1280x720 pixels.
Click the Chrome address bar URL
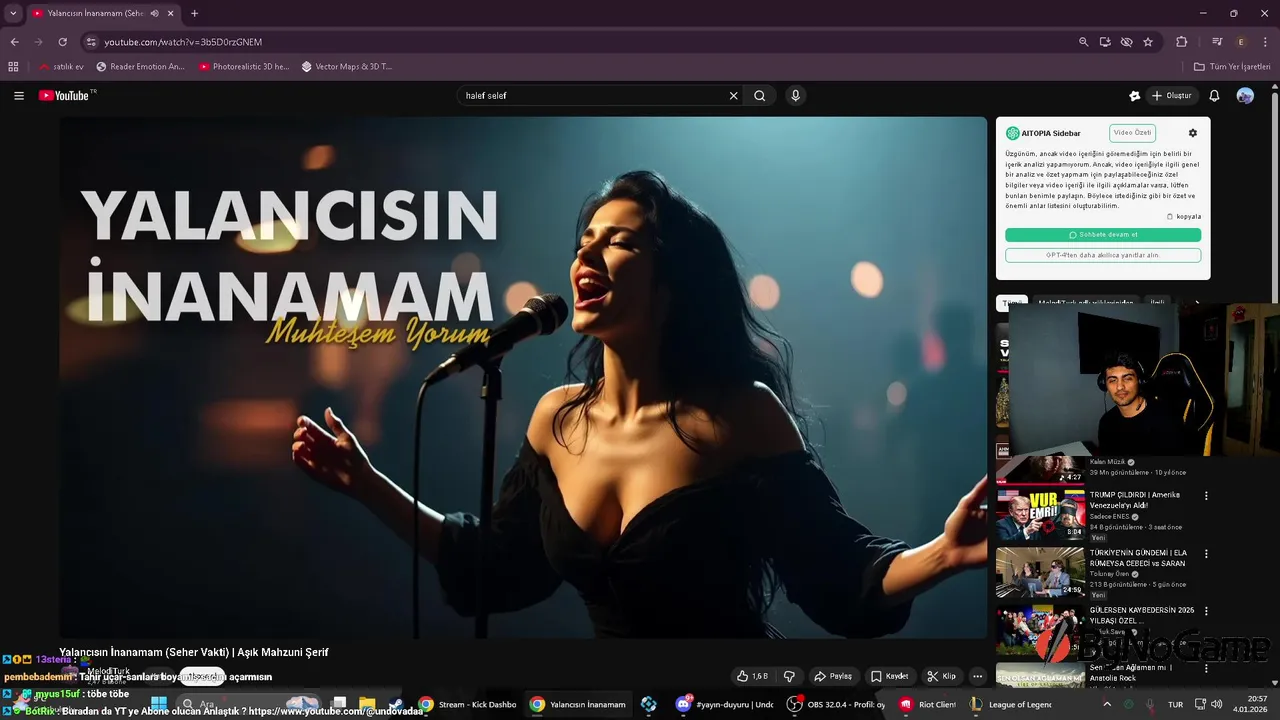[183, 42]
